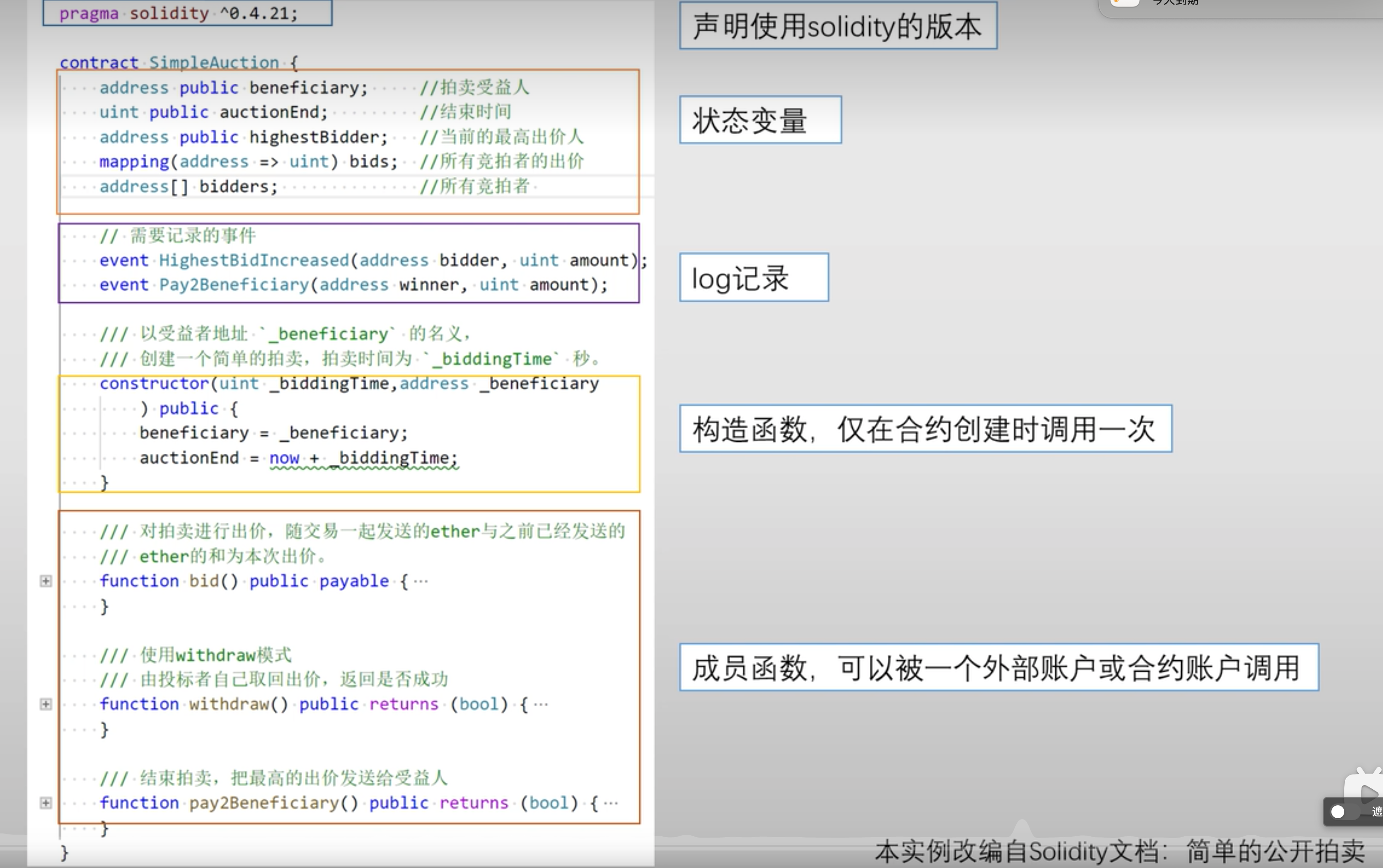Image resolution: width=1383 pixels, height=868 pixels.
Task: Expand the pay2Beneficiary() function fold marker
Action: (46, 803)
